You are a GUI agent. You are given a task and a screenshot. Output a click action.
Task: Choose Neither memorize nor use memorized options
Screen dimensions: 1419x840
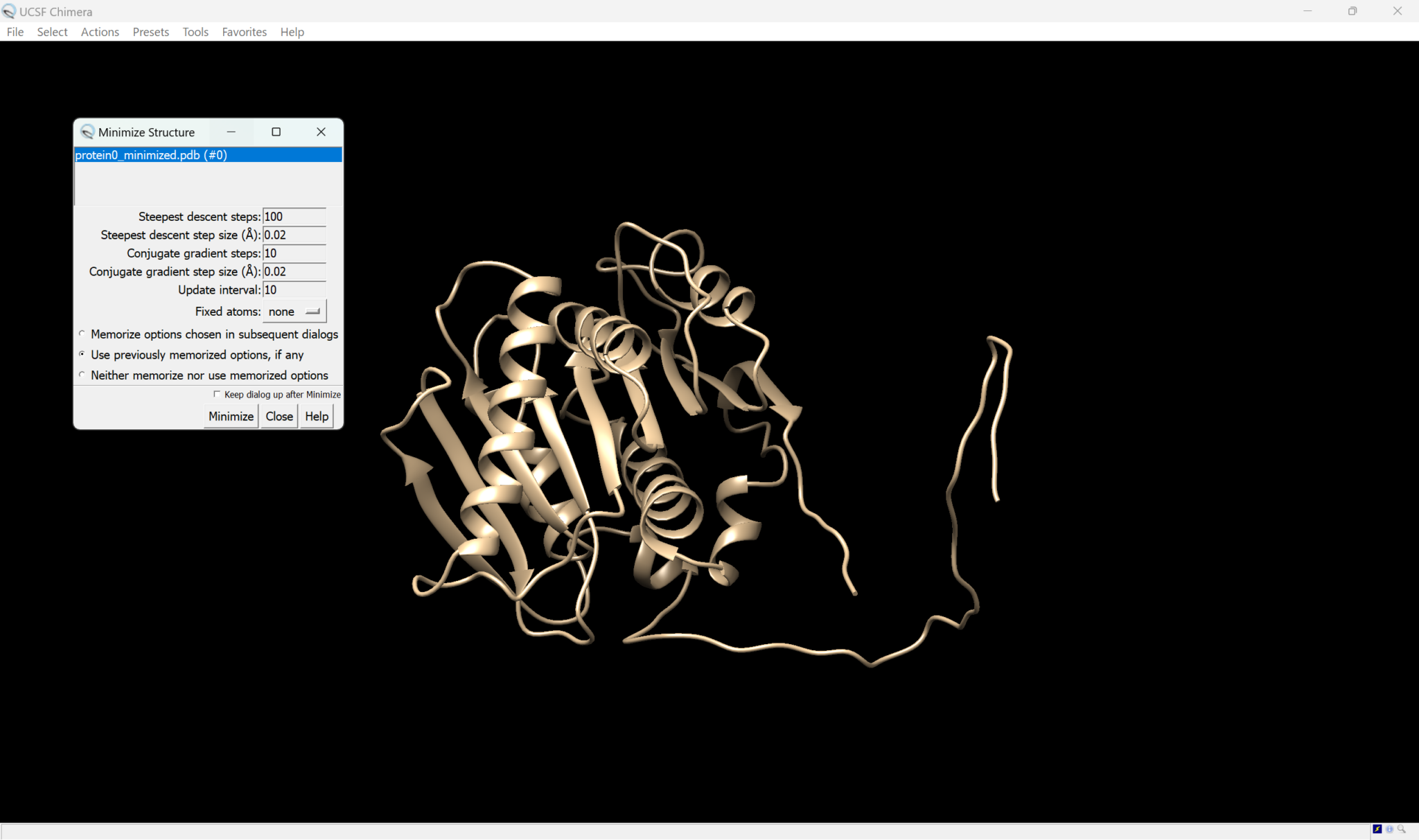[x=82, y=375]
